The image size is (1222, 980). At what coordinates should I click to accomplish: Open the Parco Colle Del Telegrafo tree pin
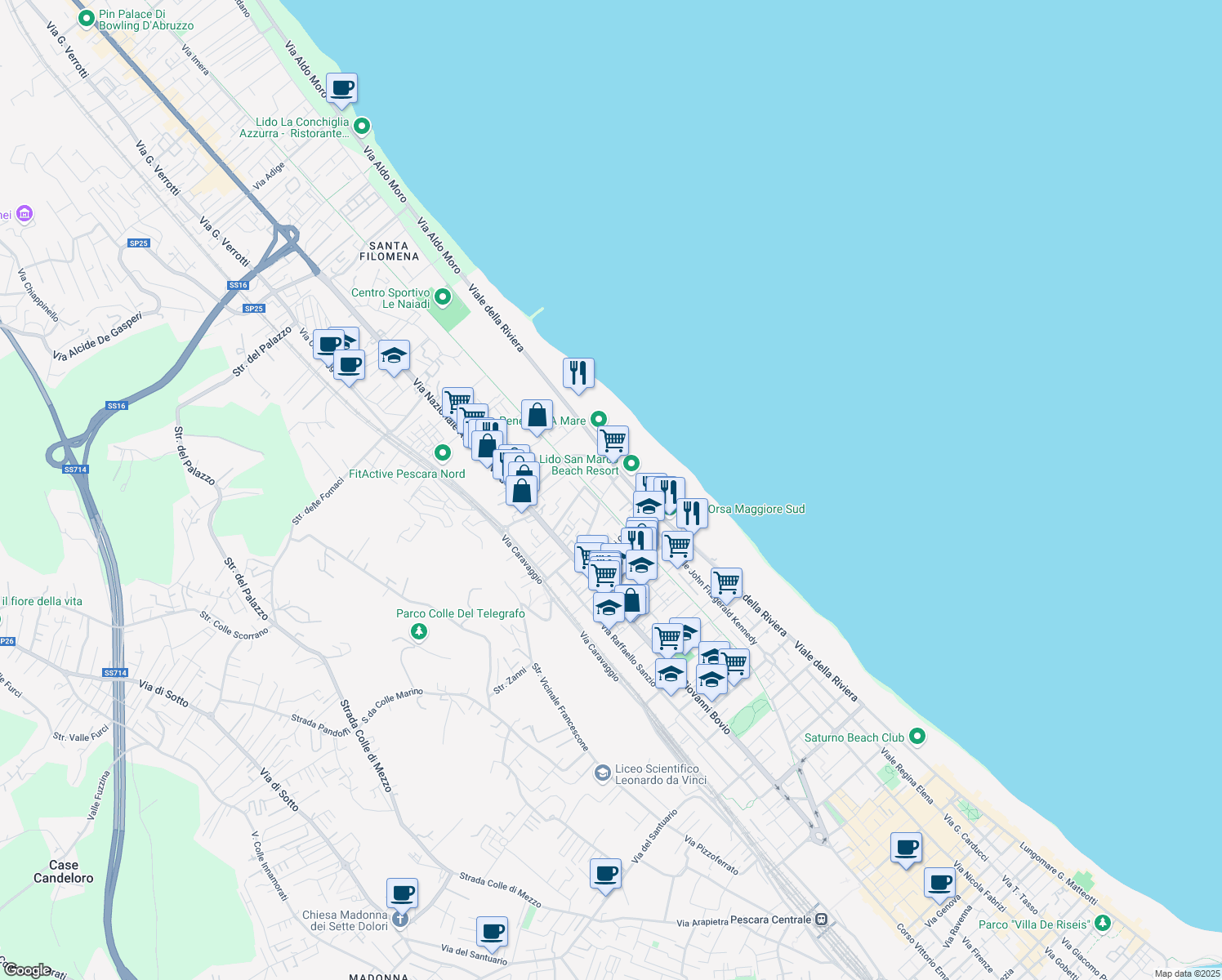coord(419,631)
